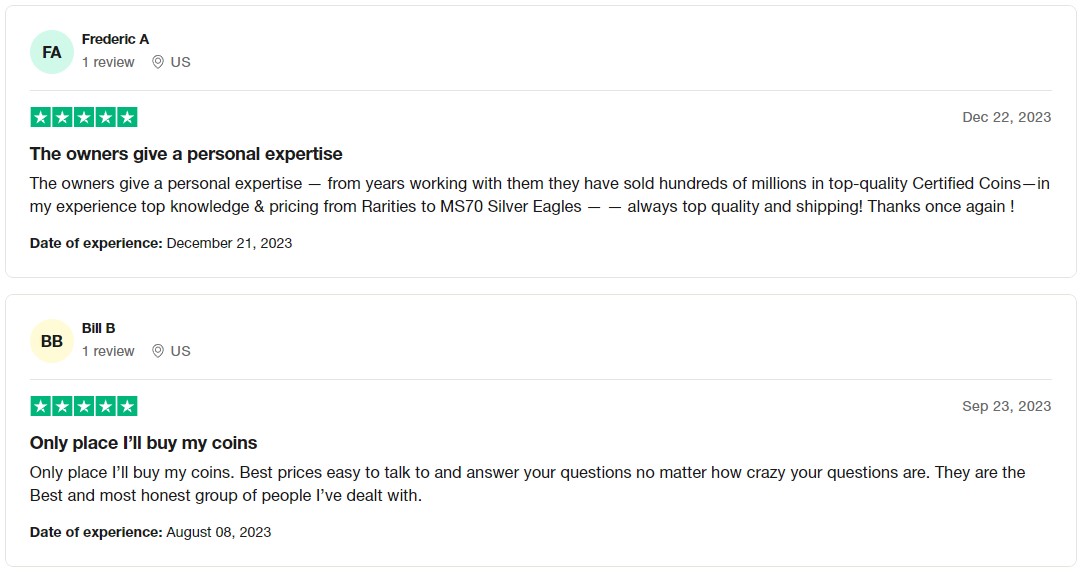1082x574 pixels.
Task: Click the review body text about MS70 Silver Eagles
Action: click(540, 195)
